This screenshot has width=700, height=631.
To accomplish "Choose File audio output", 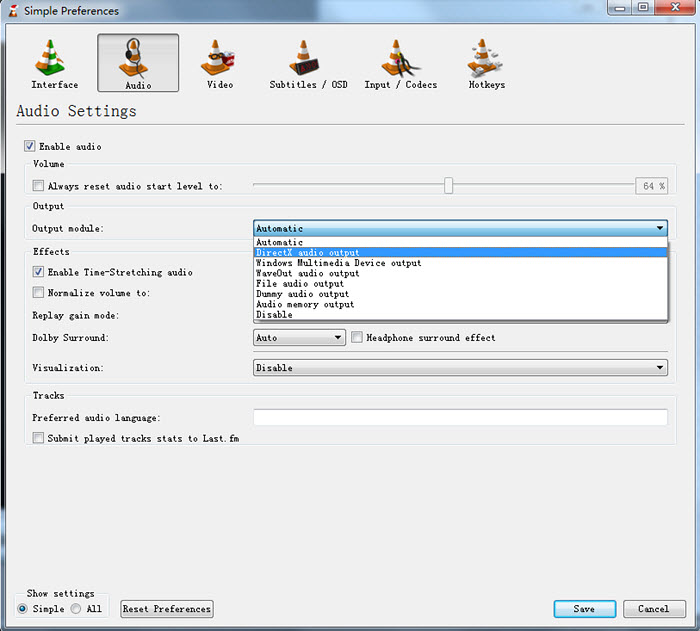I will 460,284.
